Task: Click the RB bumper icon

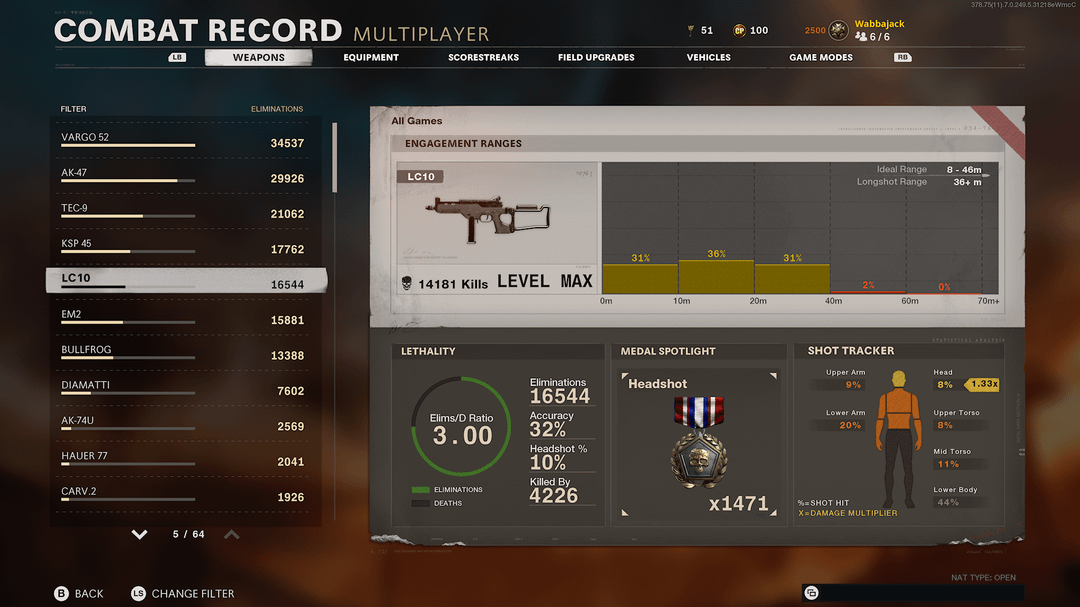Action: [x=902, y=58]
